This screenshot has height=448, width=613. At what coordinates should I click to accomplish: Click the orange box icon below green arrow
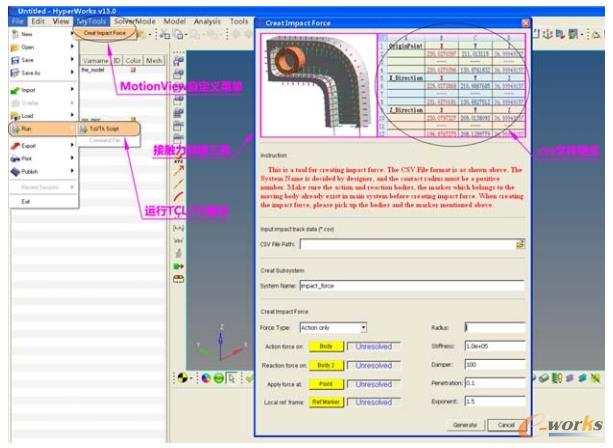[178, 279]
